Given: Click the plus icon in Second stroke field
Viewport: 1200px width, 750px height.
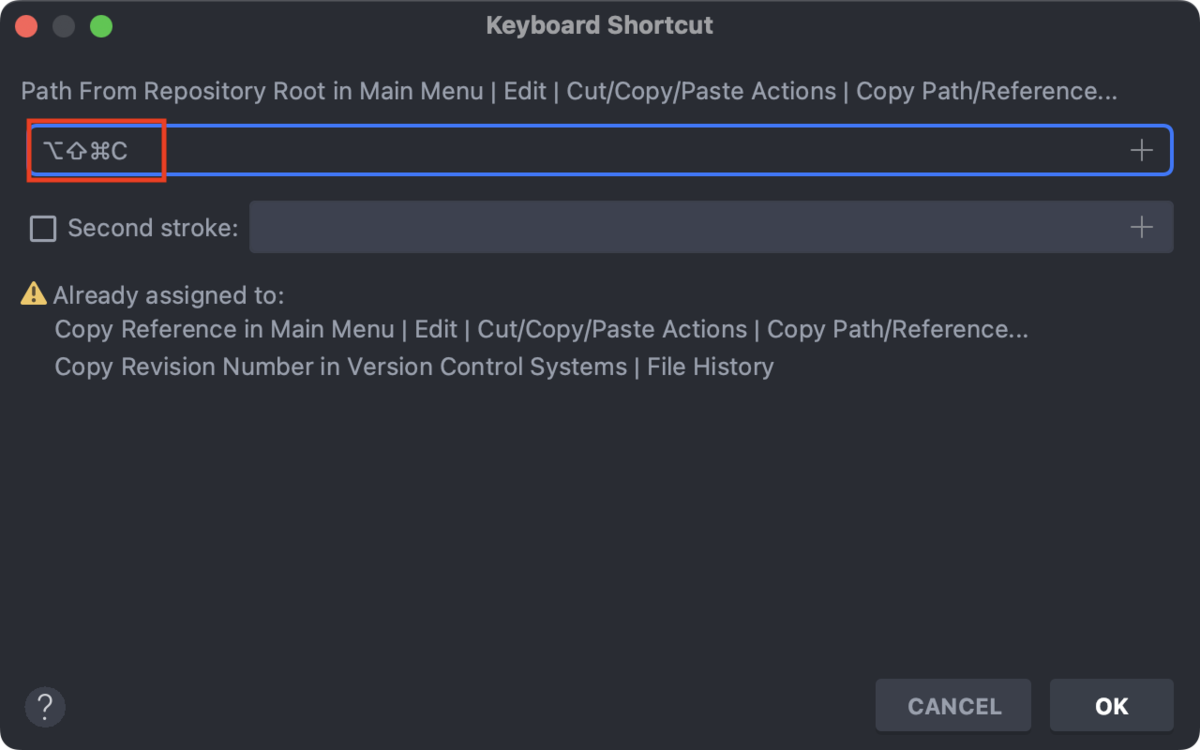Looking at the screenshot, I should [x=1141, y=228].
